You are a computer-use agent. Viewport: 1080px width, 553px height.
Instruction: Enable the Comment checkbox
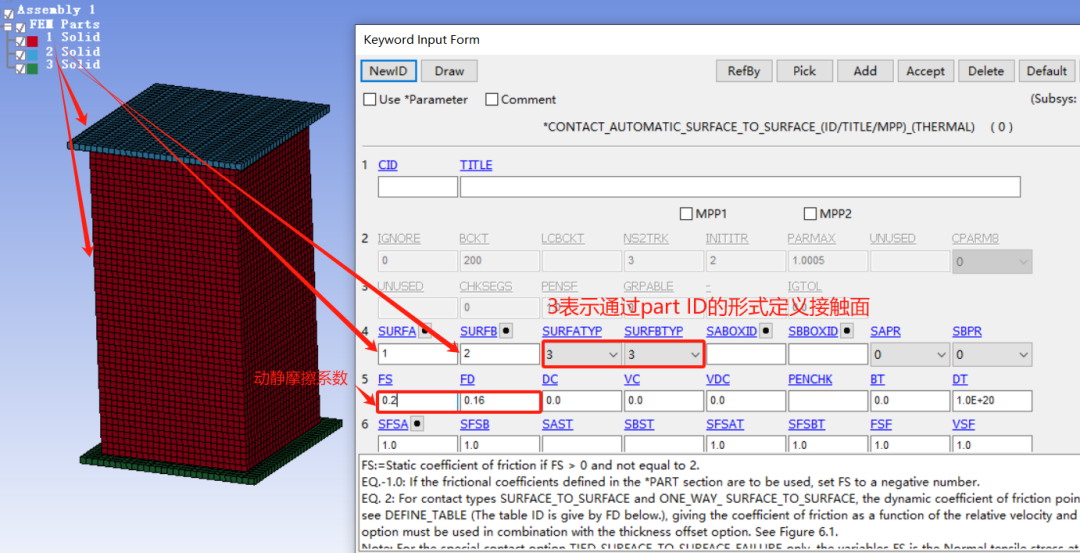(x=492, y=99)
